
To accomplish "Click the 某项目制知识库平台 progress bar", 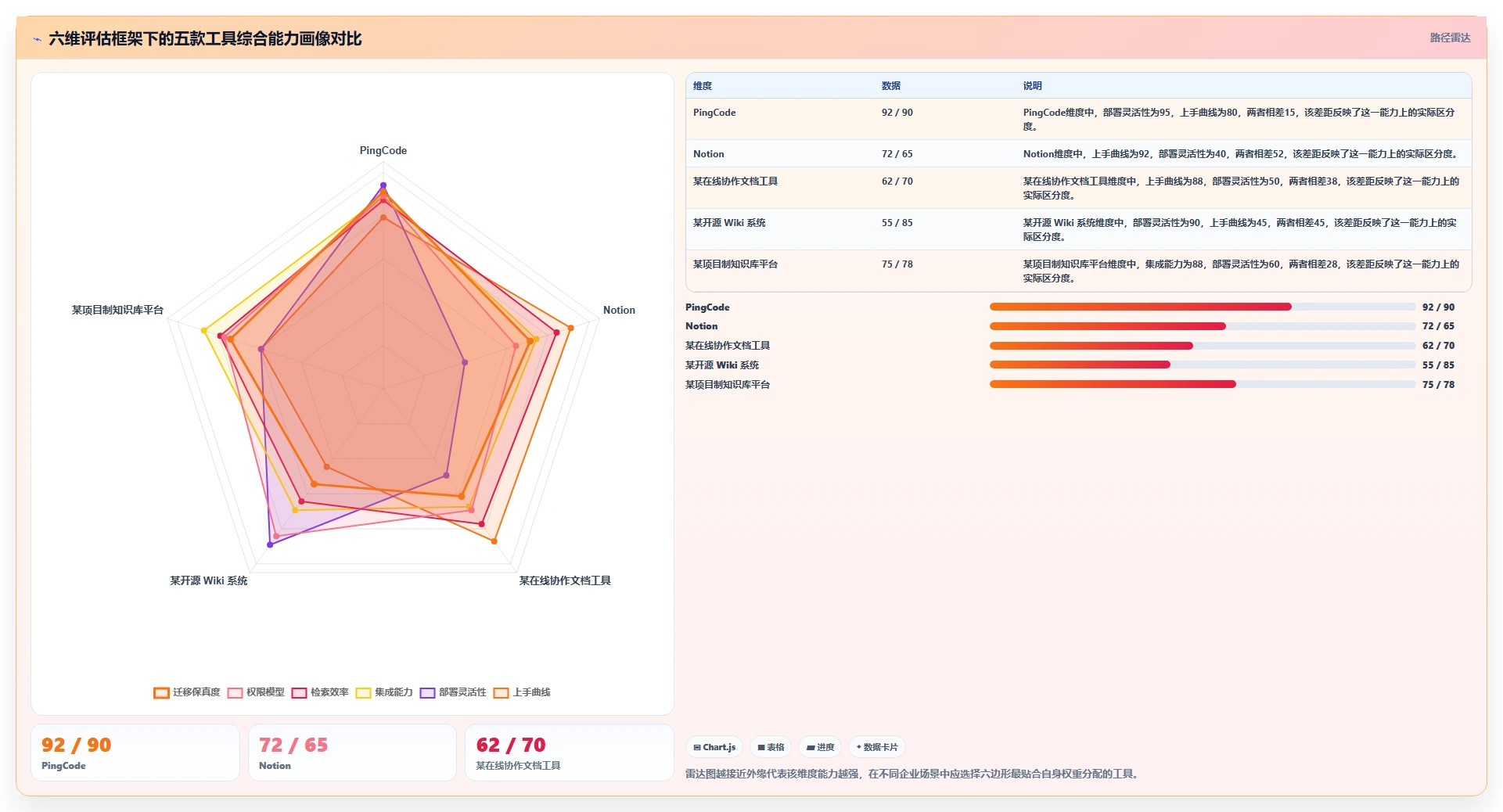I will [1203, 384].
